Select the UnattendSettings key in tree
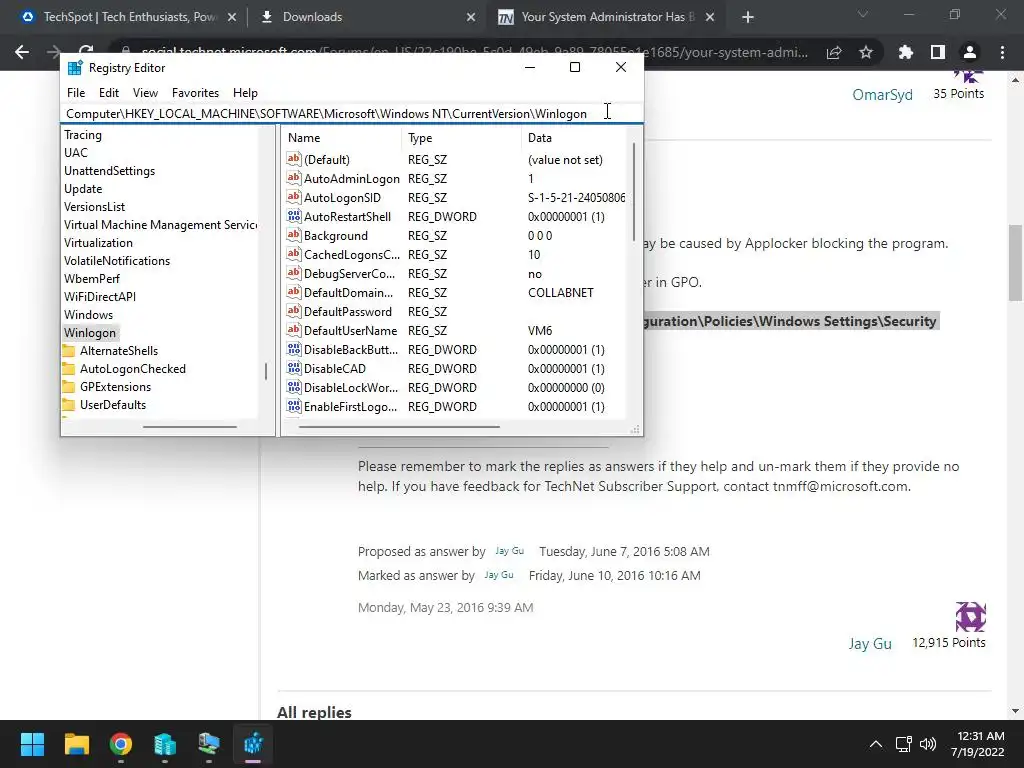This screenshot has width=1024, height=768. [110, 170]
